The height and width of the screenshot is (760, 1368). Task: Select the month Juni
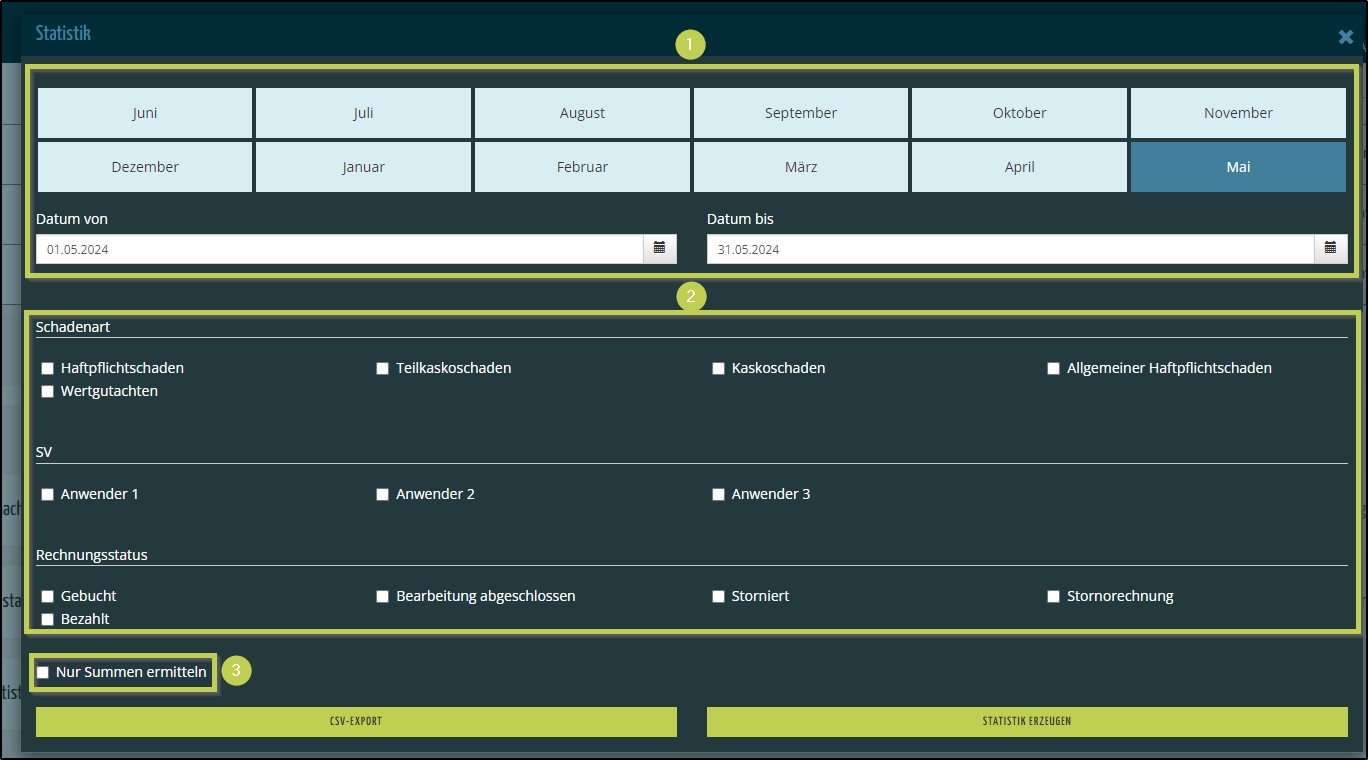(145, 113)
